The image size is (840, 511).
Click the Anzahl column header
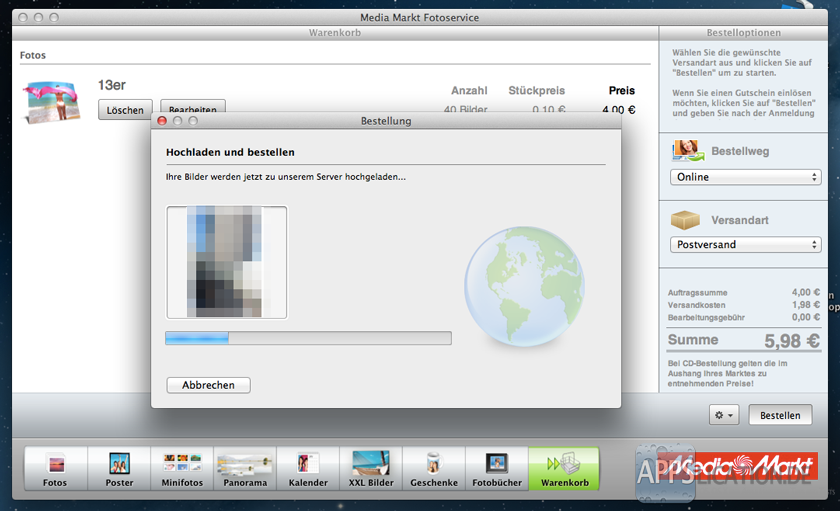(x=469, y=91)
